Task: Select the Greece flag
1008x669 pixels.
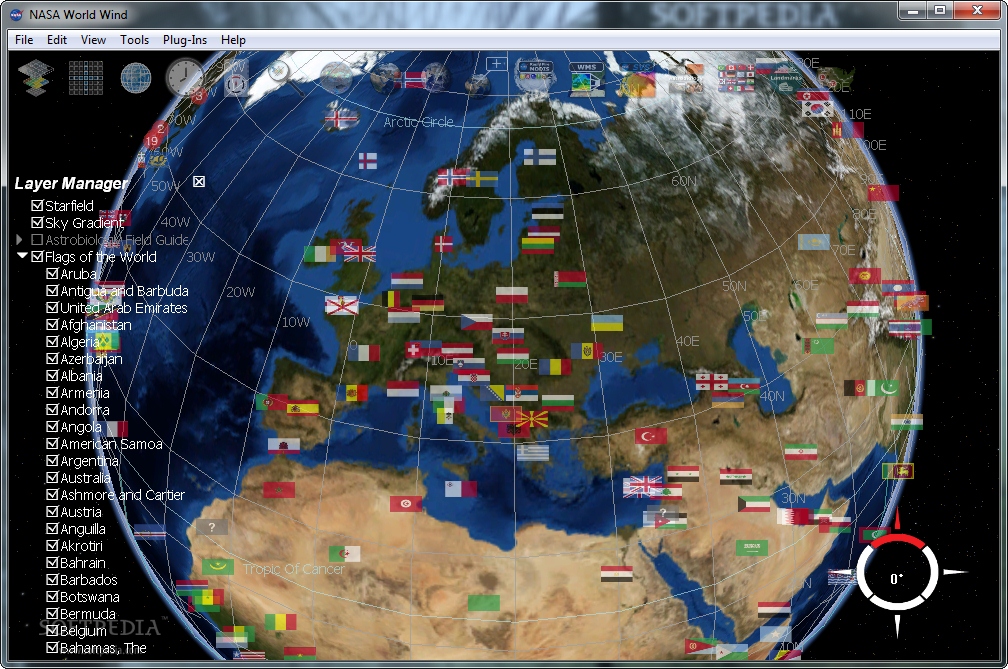Action: (533, 452)
